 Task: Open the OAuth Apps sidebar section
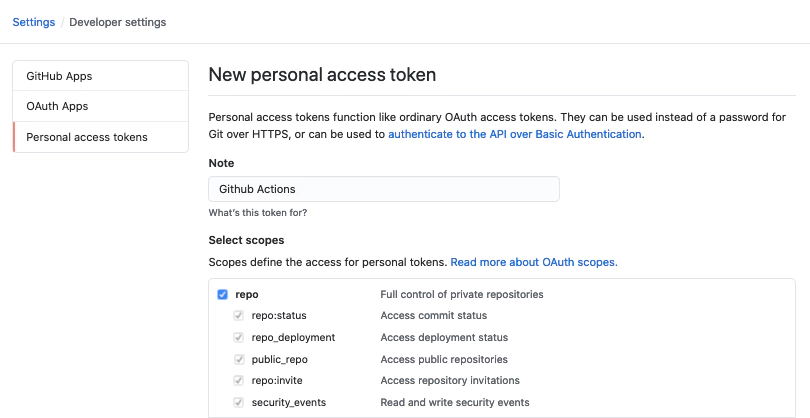57,106
